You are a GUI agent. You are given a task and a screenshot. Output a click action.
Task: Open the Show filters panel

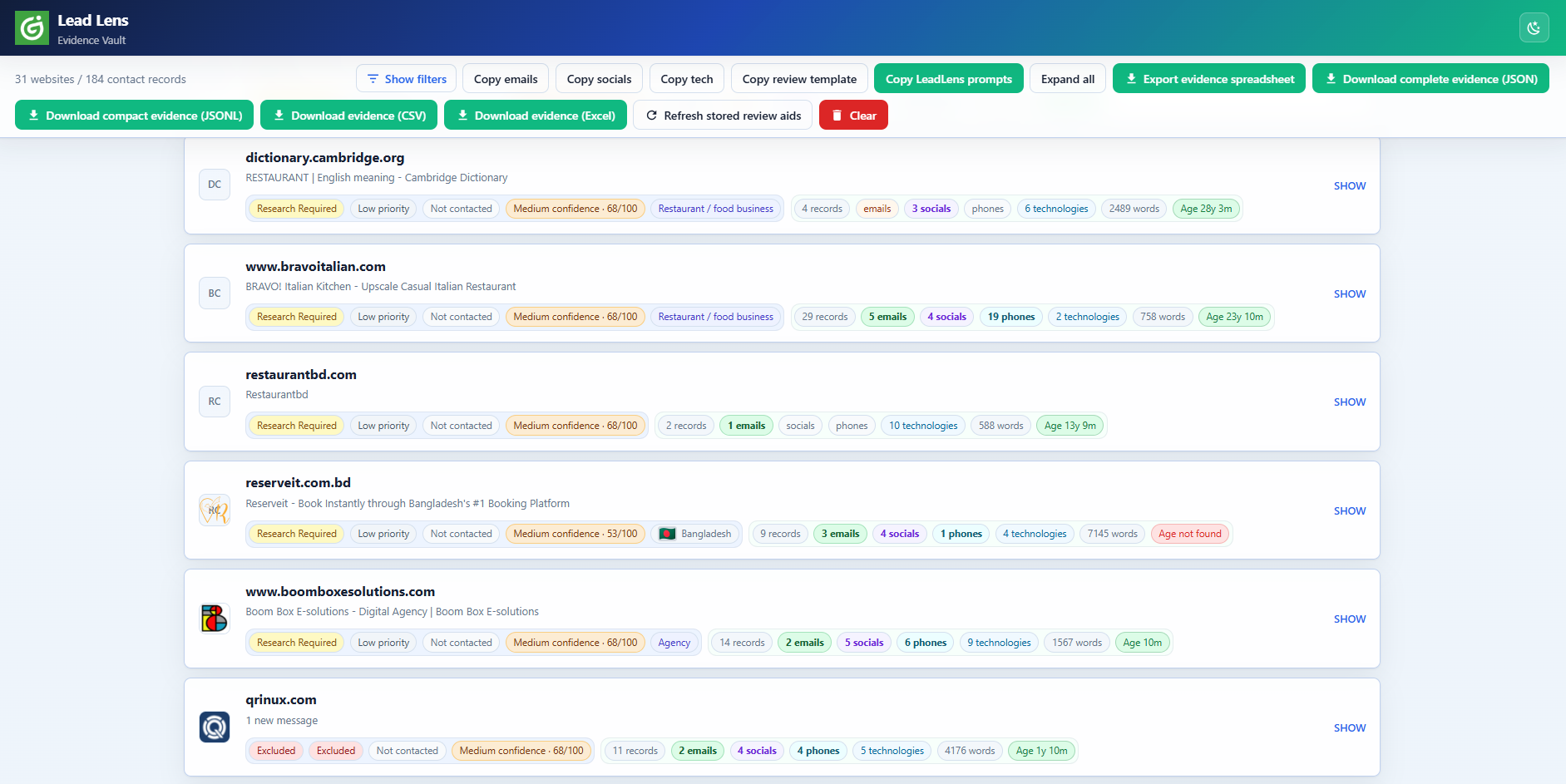point(406,79)
